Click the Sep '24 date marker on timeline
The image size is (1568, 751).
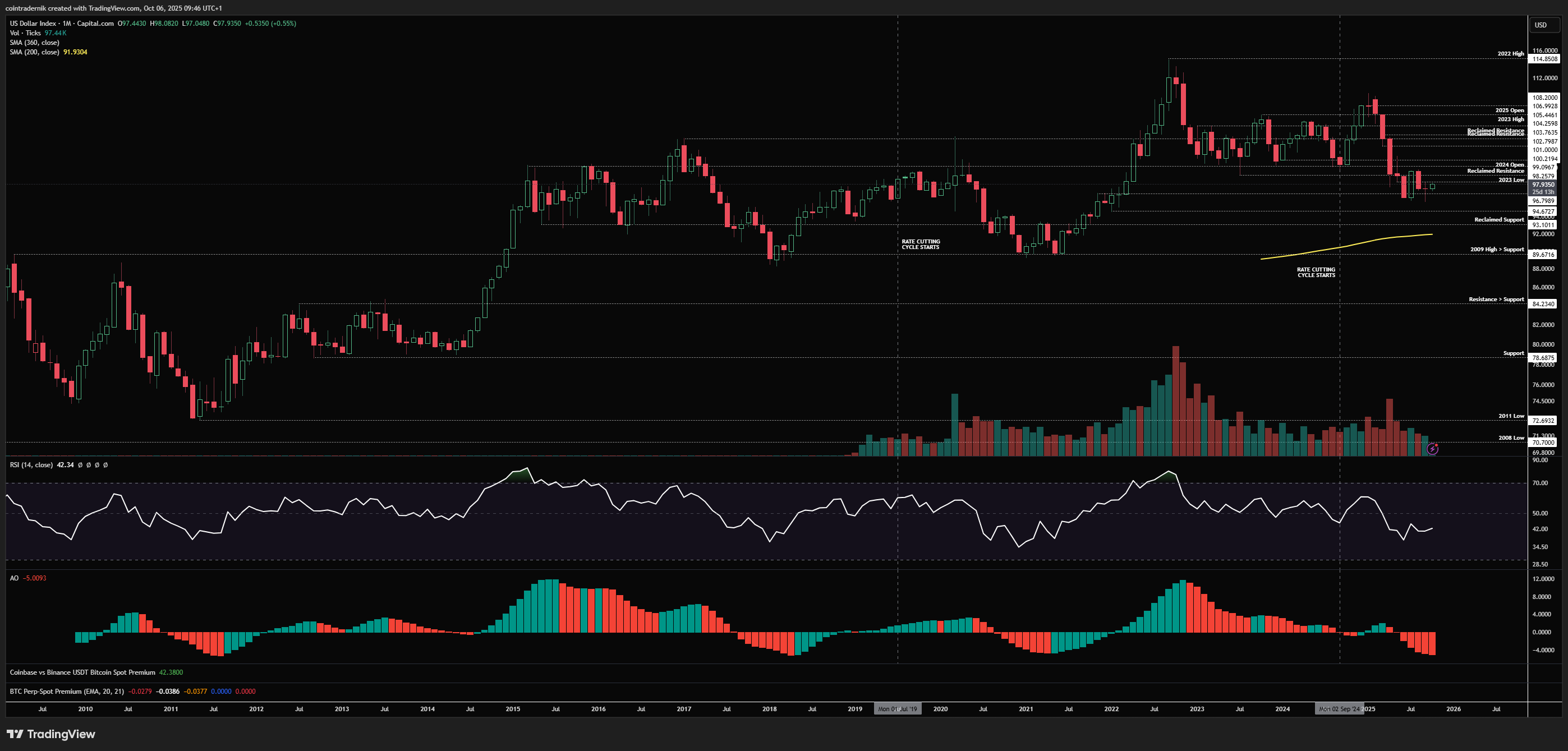tap(1339, 709)
